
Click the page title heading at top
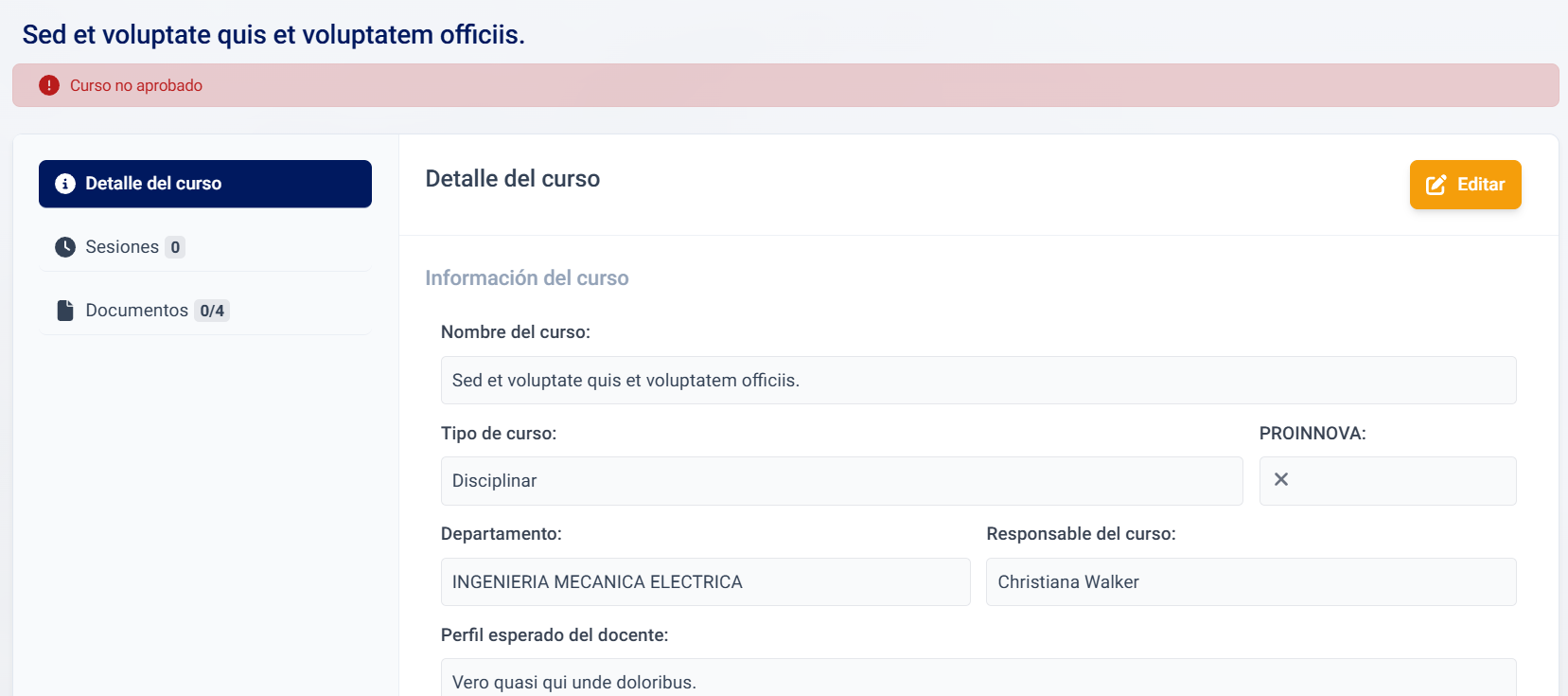coord(273,35)
